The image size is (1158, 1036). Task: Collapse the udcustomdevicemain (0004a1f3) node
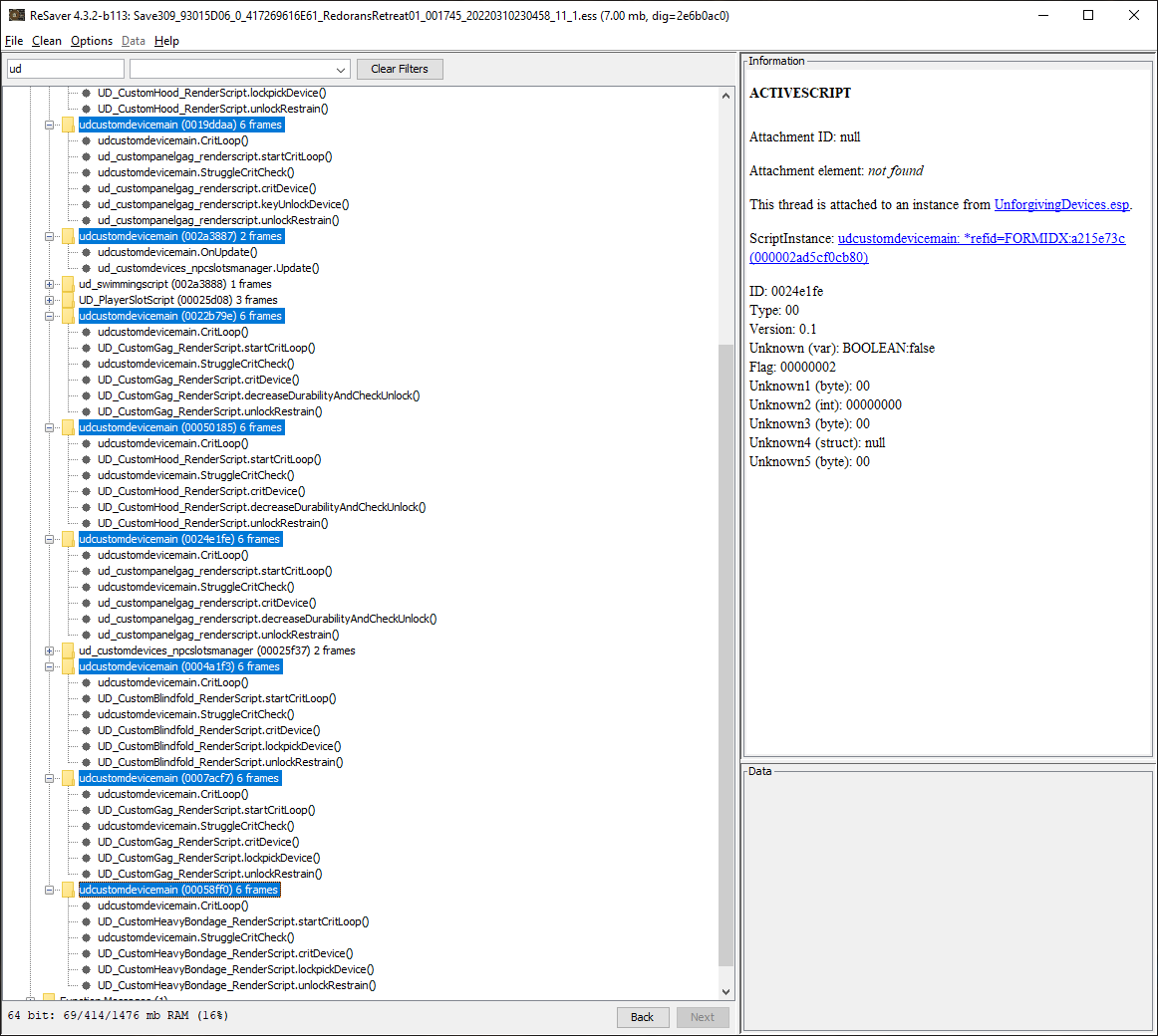[x=49, y=666]
